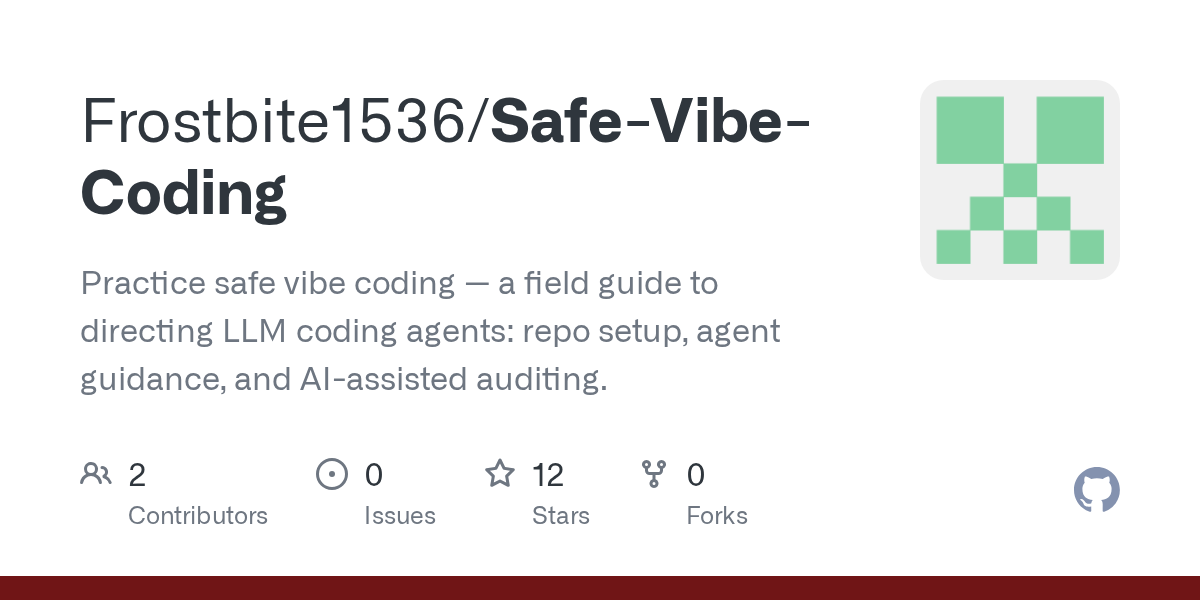Click the Forks branch icon
The height and width of the screenshot is (600, 1200).
[x=654, y=474]
